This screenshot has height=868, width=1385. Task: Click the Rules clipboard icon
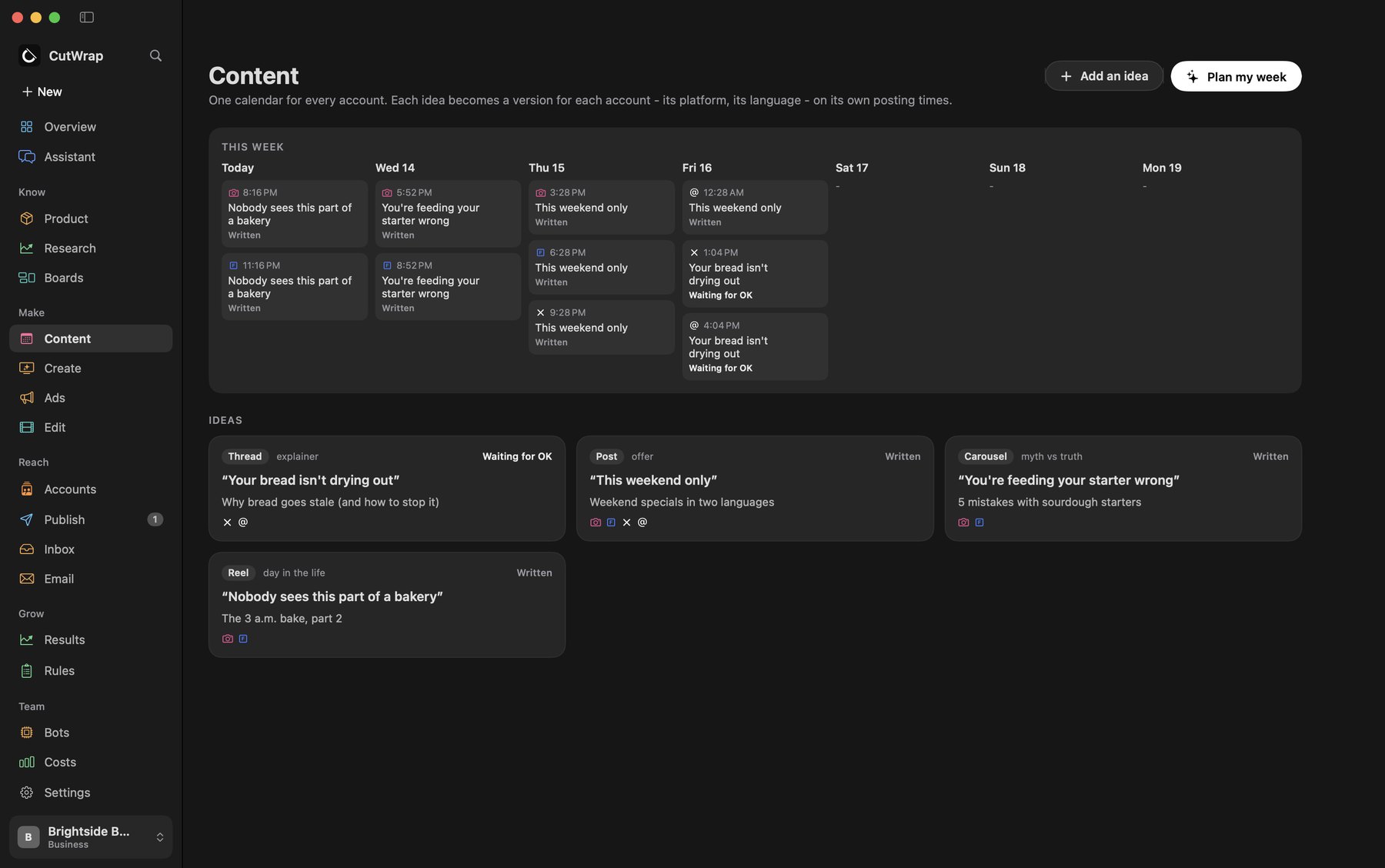(27, 671)
